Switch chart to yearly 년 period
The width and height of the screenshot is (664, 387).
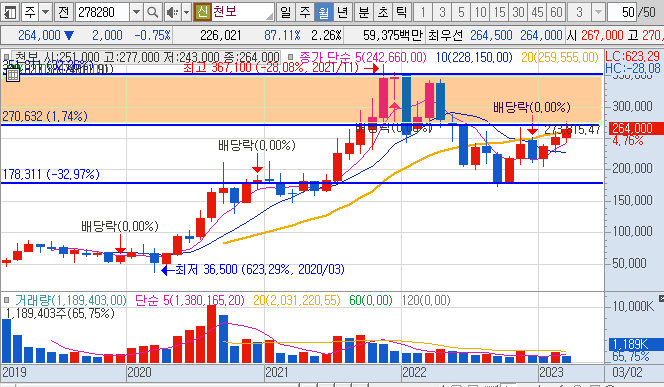pos(343,13)
